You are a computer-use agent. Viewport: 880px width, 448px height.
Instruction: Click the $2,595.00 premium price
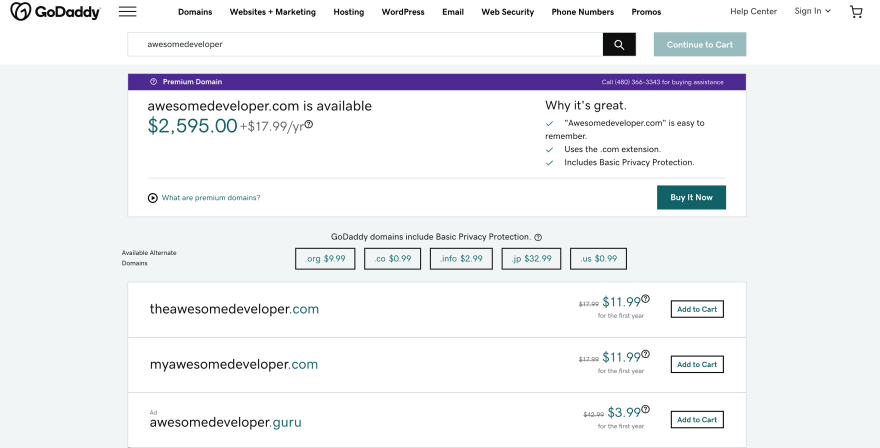192,126
